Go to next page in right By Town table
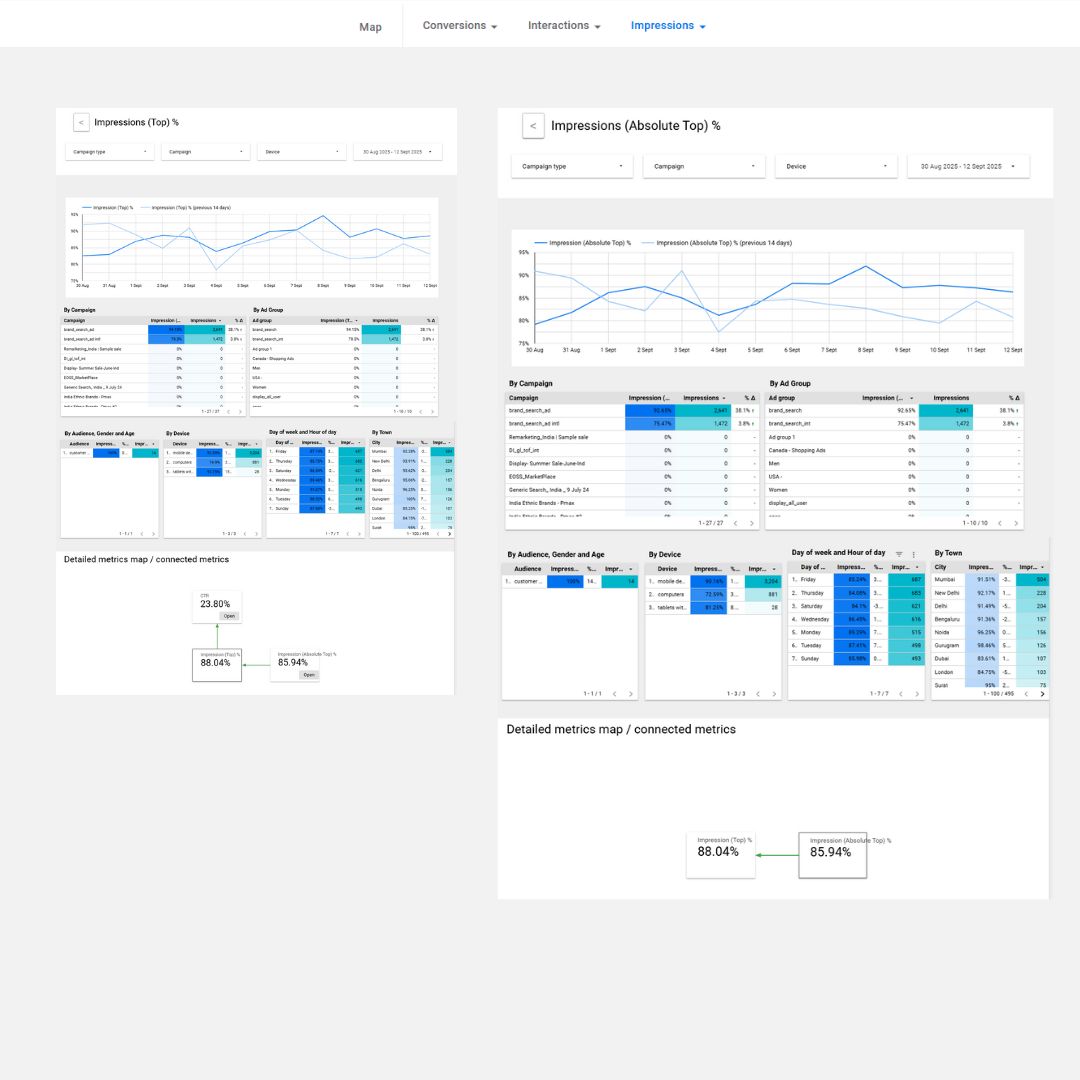The height and width of the screenshot is (1080, 1080). point(1042,693)
